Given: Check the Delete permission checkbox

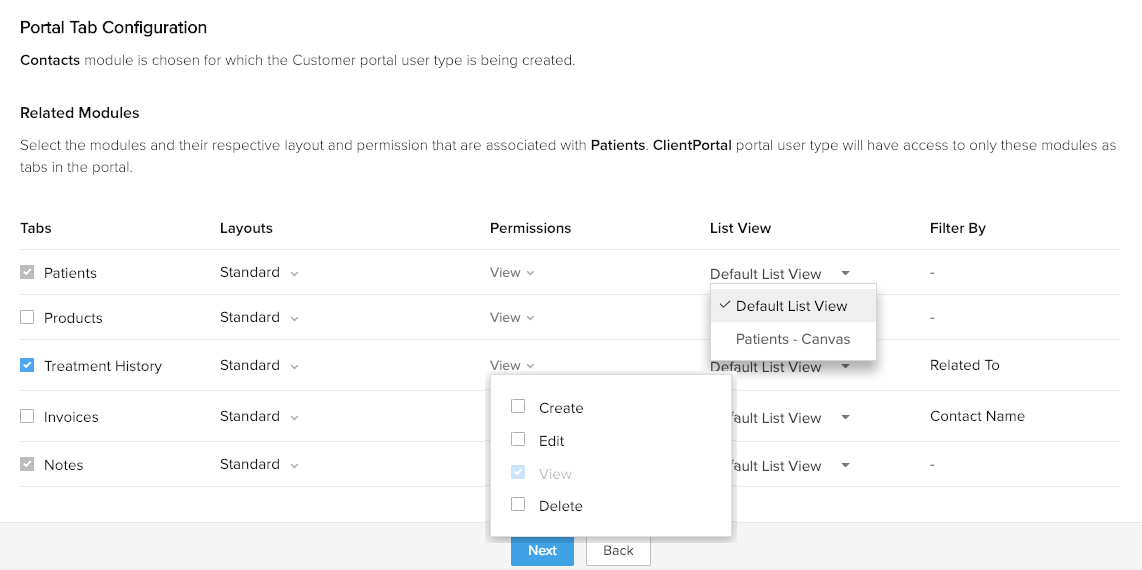Looking at the screenshot, I should click(518, 505).
